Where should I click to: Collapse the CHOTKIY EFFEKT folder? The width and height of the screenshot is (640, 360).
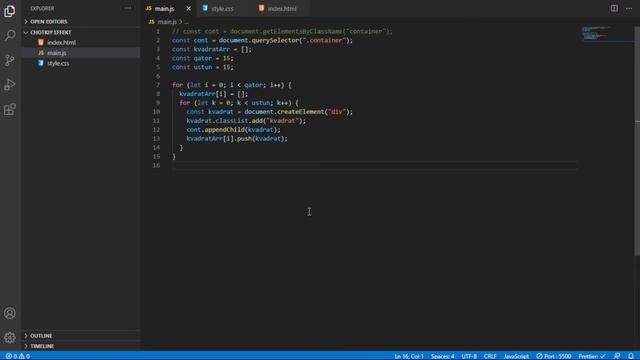coord(81,32)
